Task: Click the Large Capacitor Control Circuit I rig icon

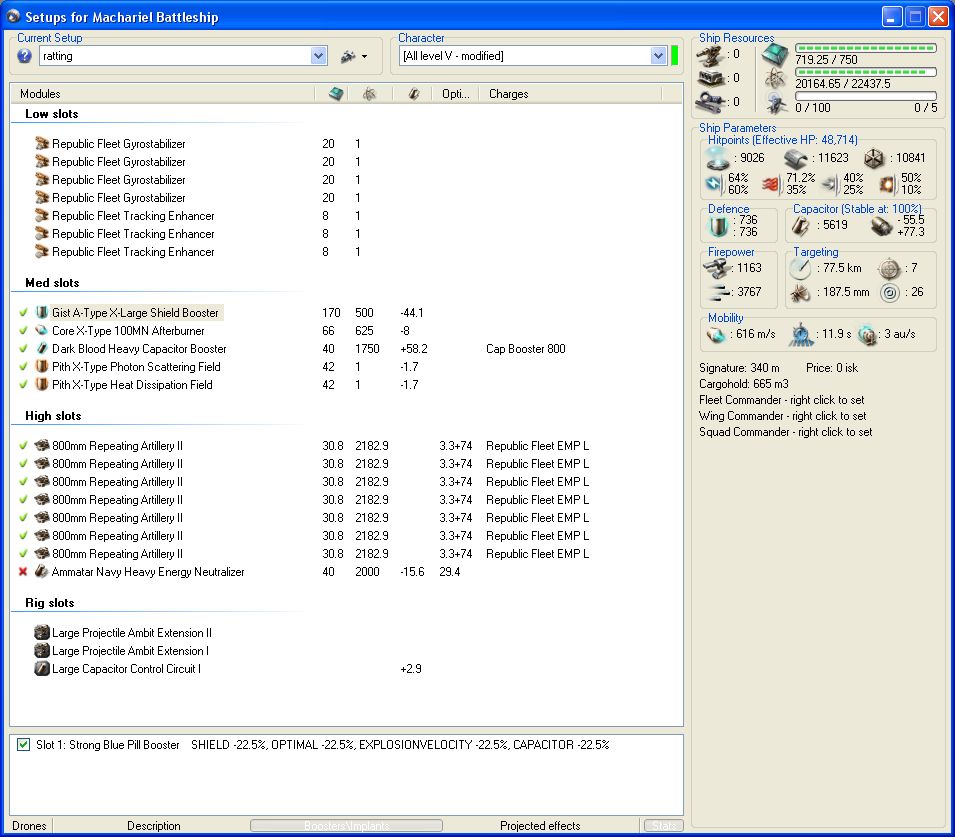Action: 42,669
